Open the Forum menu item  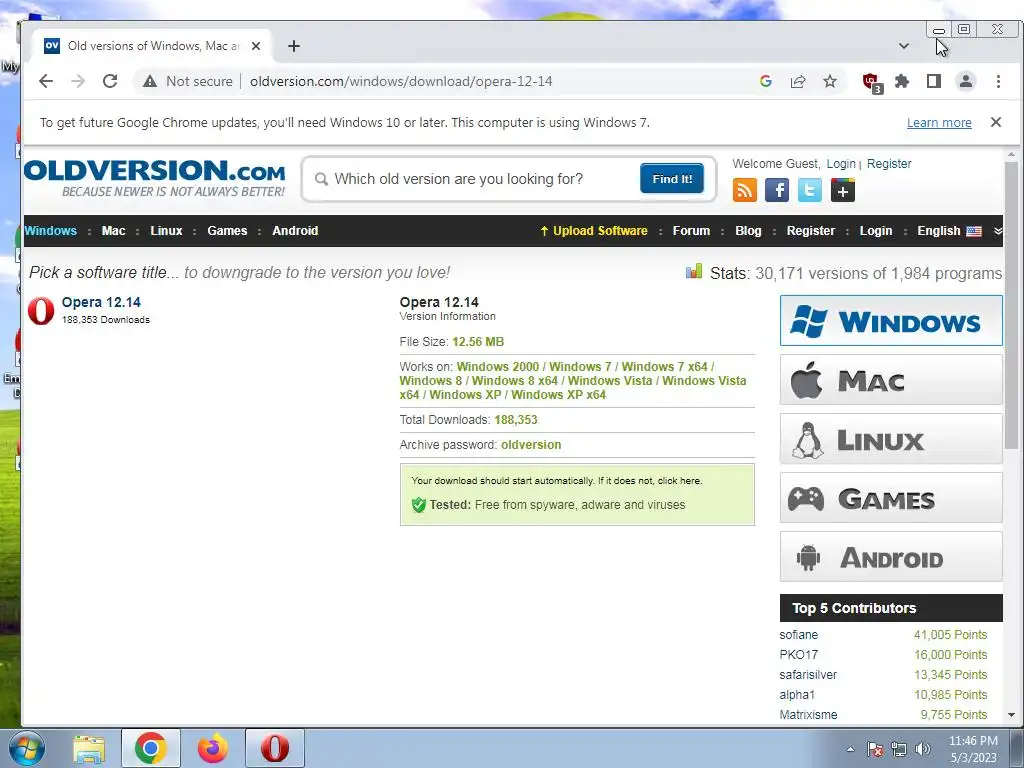pos(691,231)
